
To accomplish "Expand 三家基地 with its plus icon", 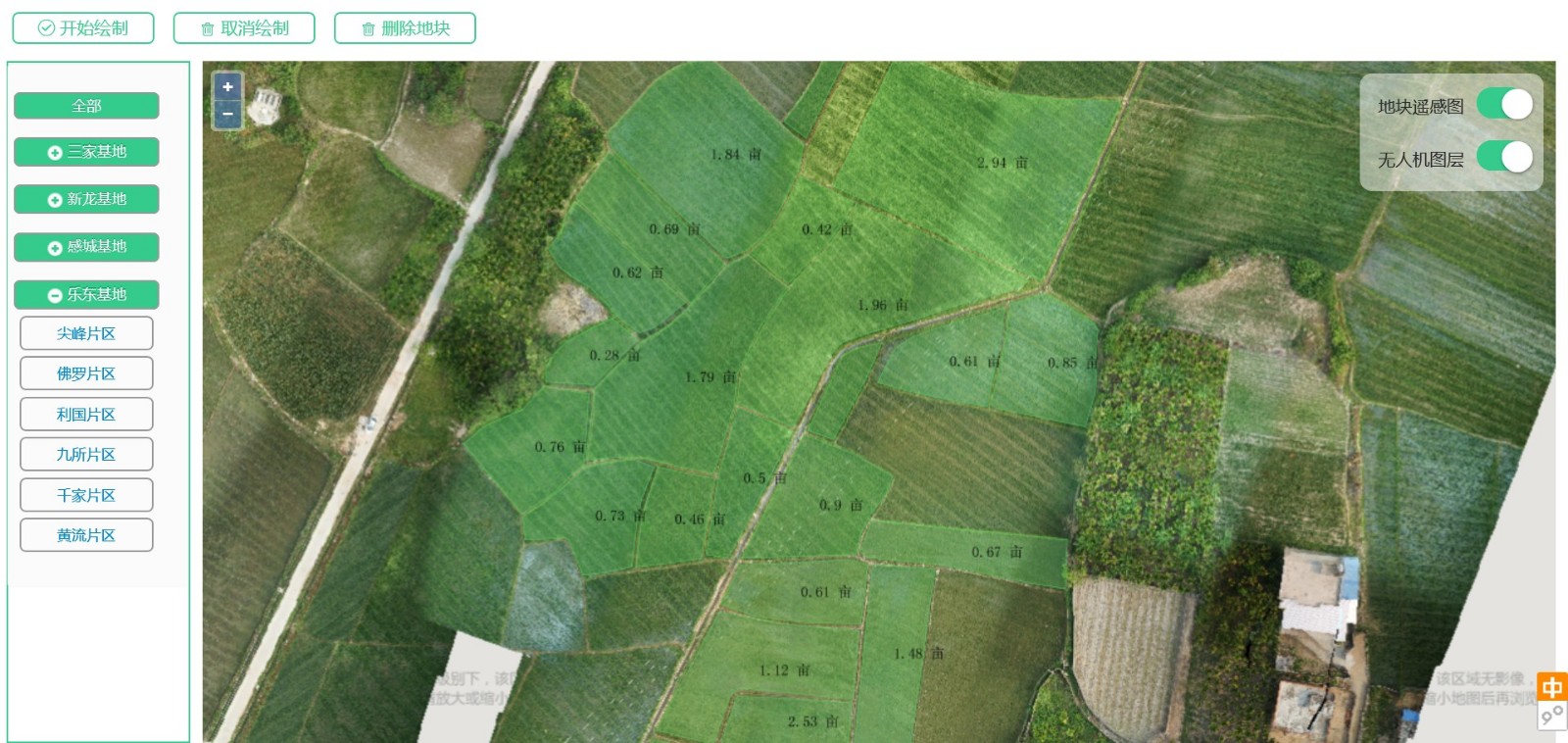I will coord(55,153).
